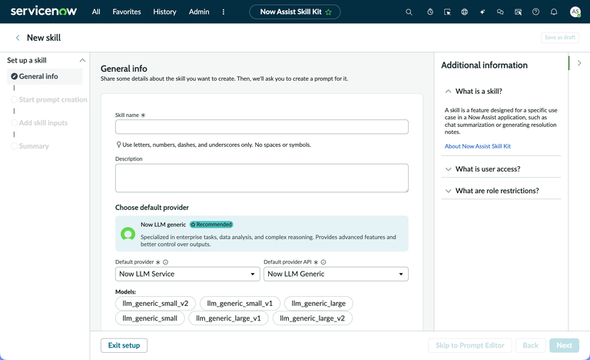This screenshot has width=590, height=360.
Task: Open the help question mark icon
Action: tap(535, 12)
